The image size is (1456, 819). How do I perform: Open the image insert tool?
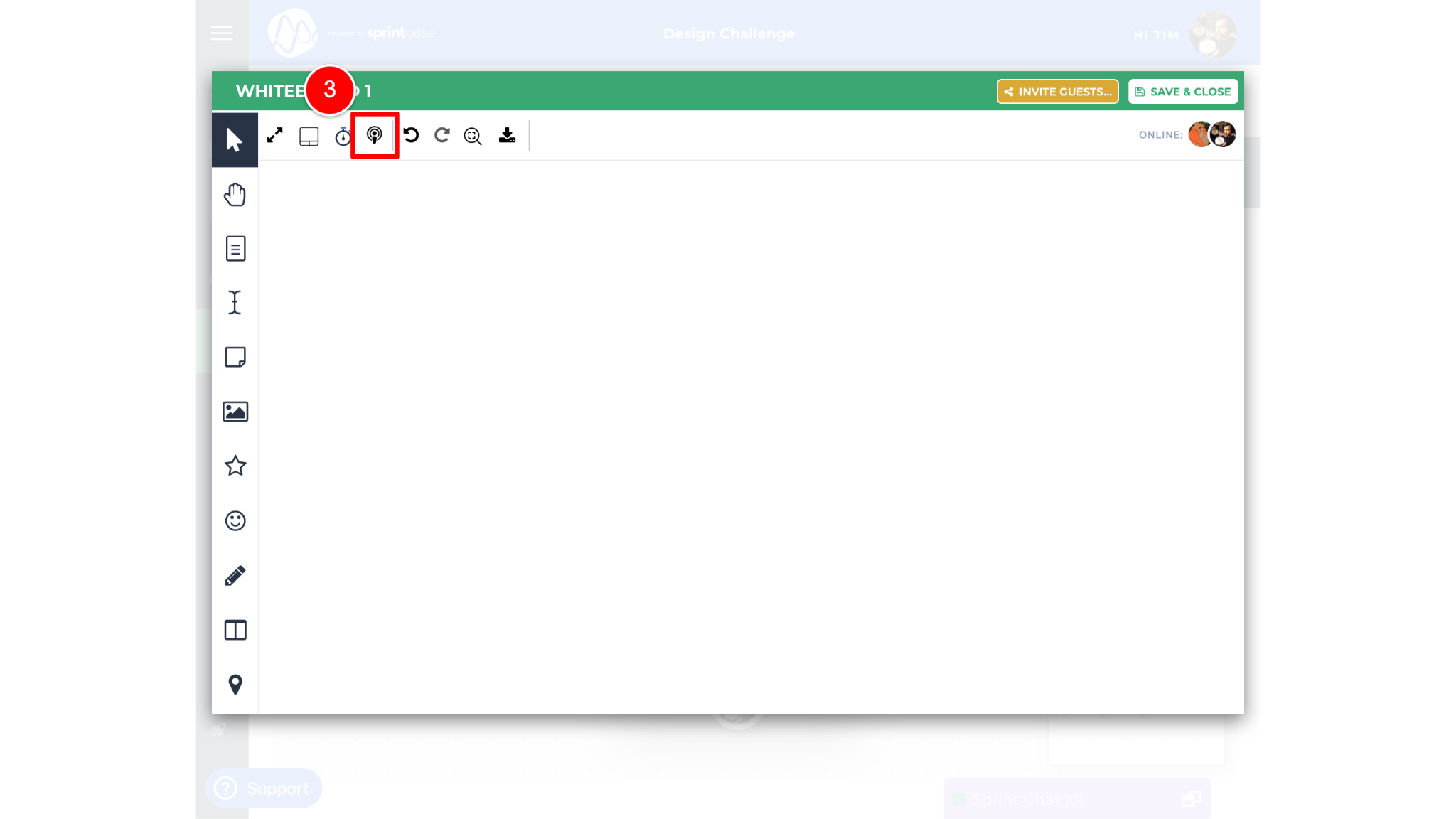click(x=235, y=412)
